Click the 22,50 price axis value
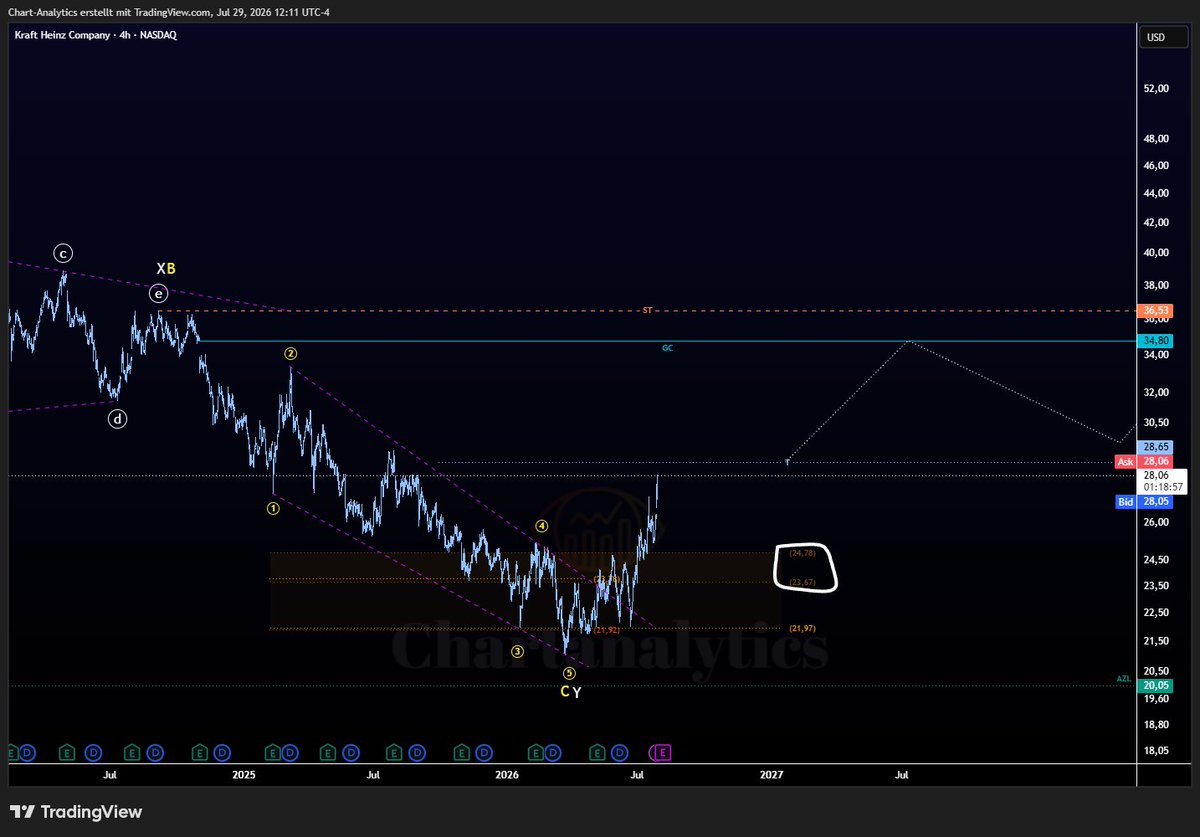This screenshot has height=837, width=1200. 1156,613
